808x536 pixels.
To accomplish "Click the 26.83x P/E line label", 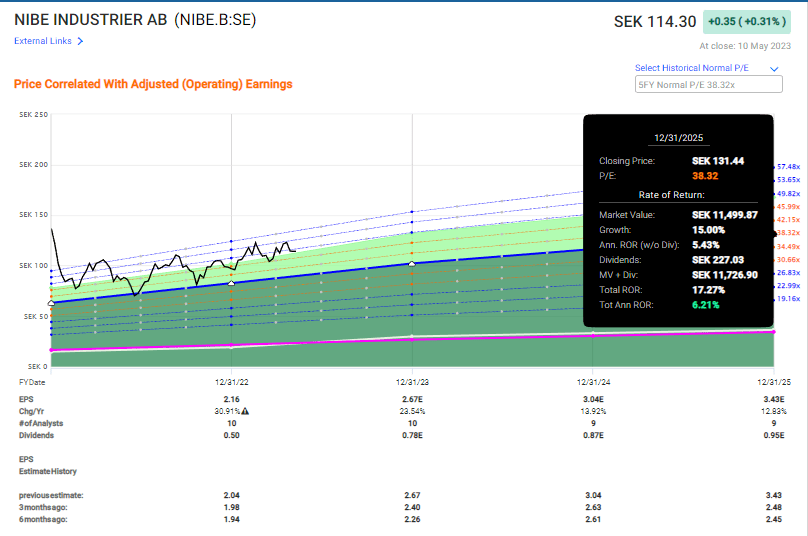I will pos(788,273).
